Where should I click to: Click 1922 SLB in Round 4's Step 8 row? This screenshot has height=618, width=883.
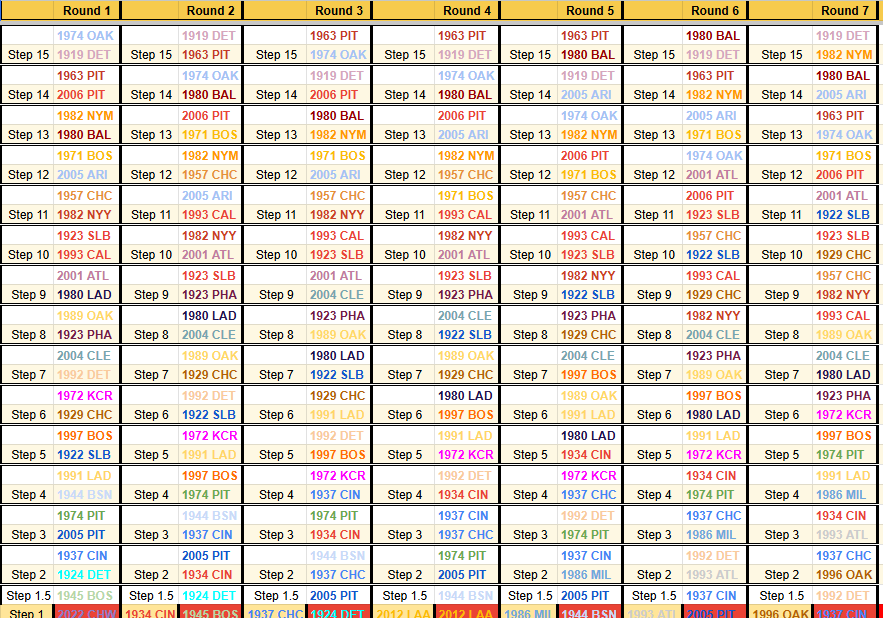(x=465, y=335)
